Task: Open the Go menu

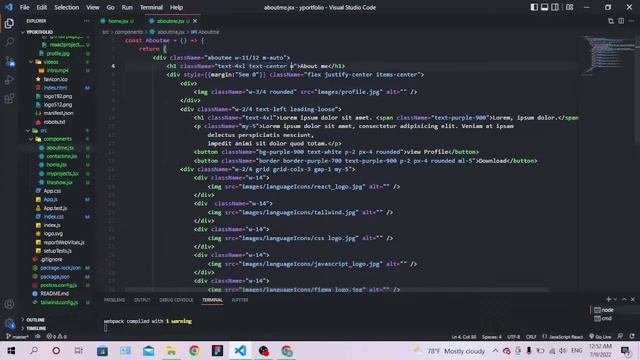Action: [111, 7]
